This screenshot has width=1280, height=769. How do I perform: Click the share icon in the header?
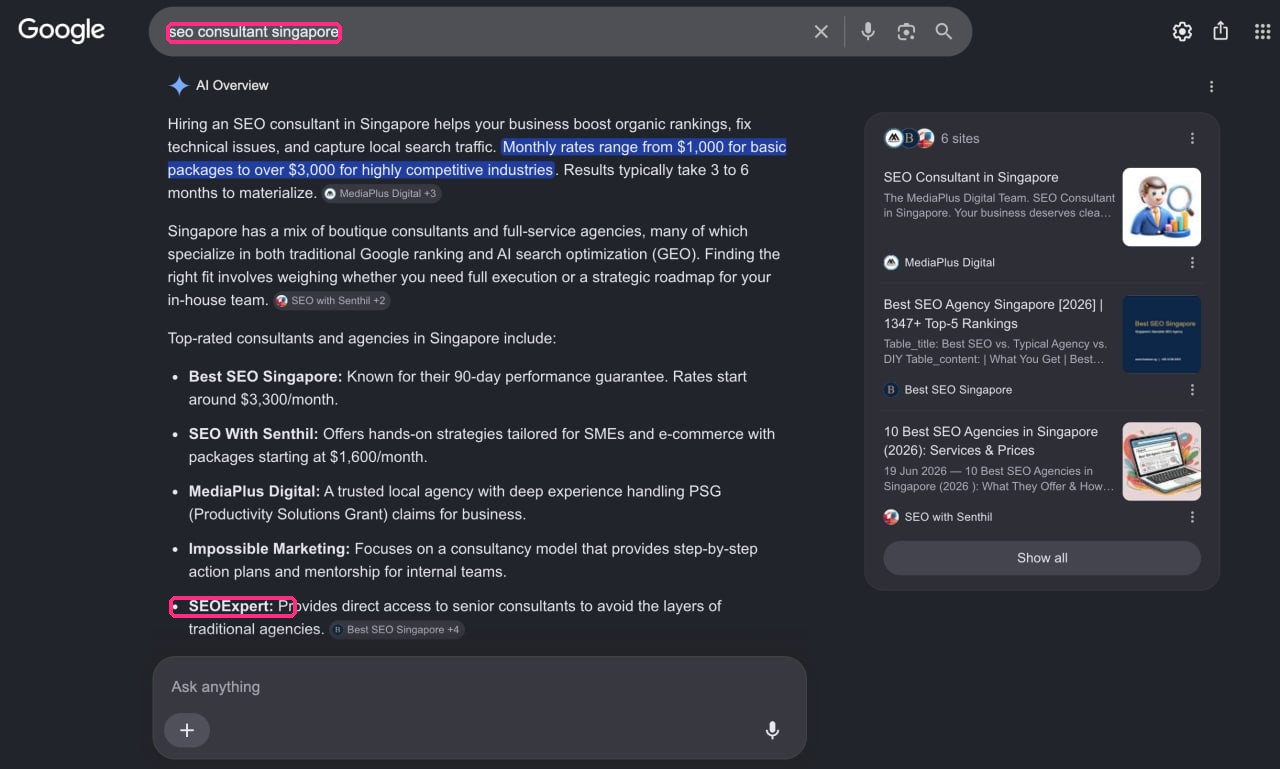(x=1221, y=31)
